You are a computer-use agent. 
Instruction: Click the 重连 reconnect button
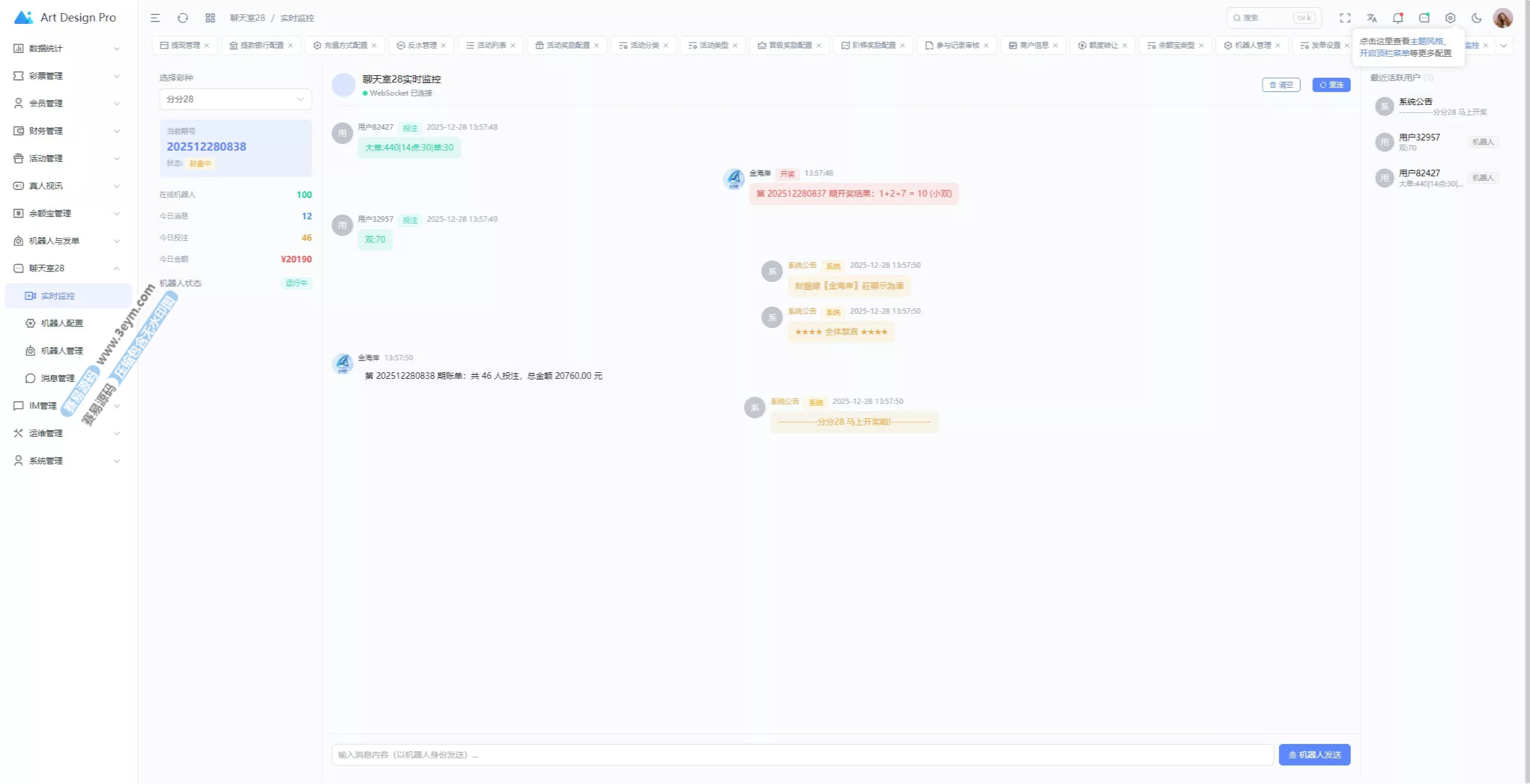1331,85
